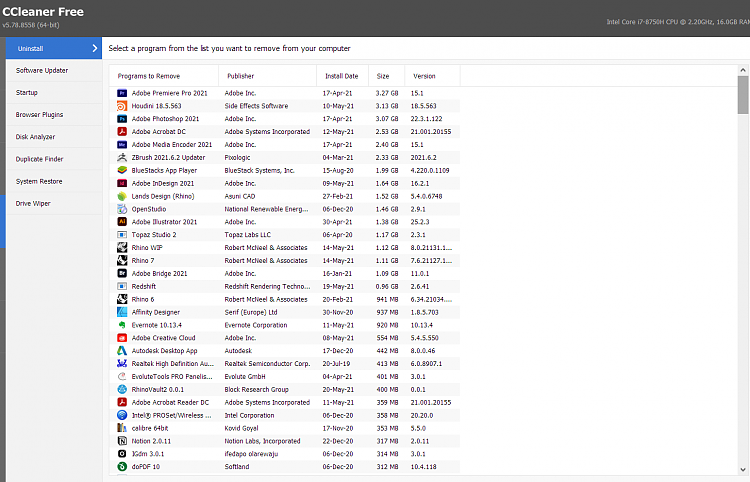Sort list by Version column header
Screen dimensions: 750x482
point(432,76)
